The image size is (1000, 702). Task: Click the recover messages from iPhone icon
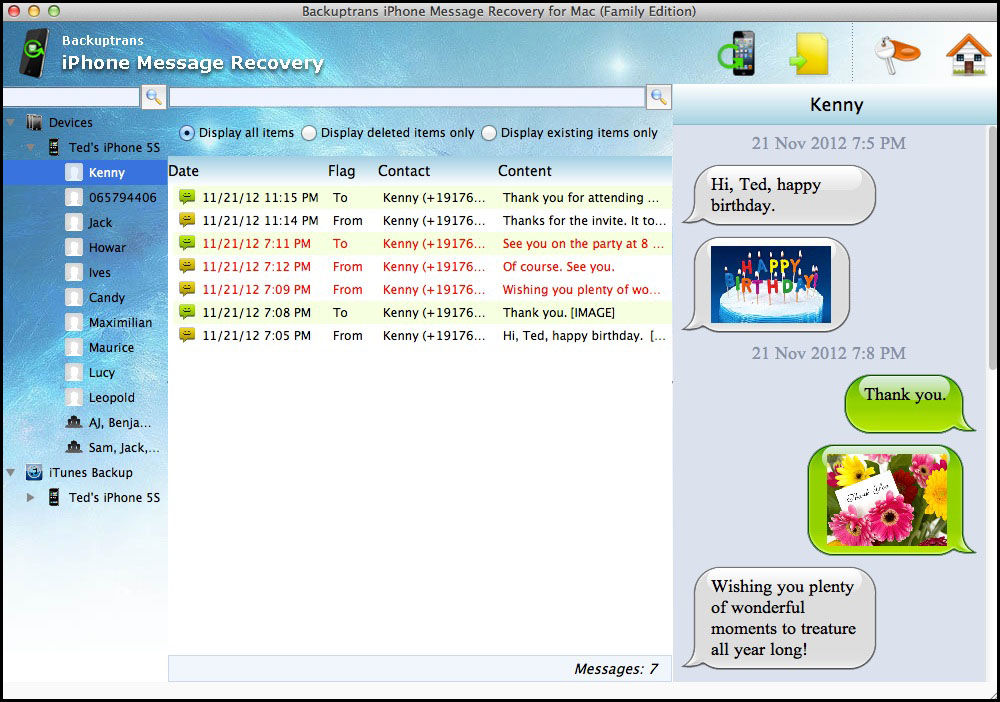[737, 53]
